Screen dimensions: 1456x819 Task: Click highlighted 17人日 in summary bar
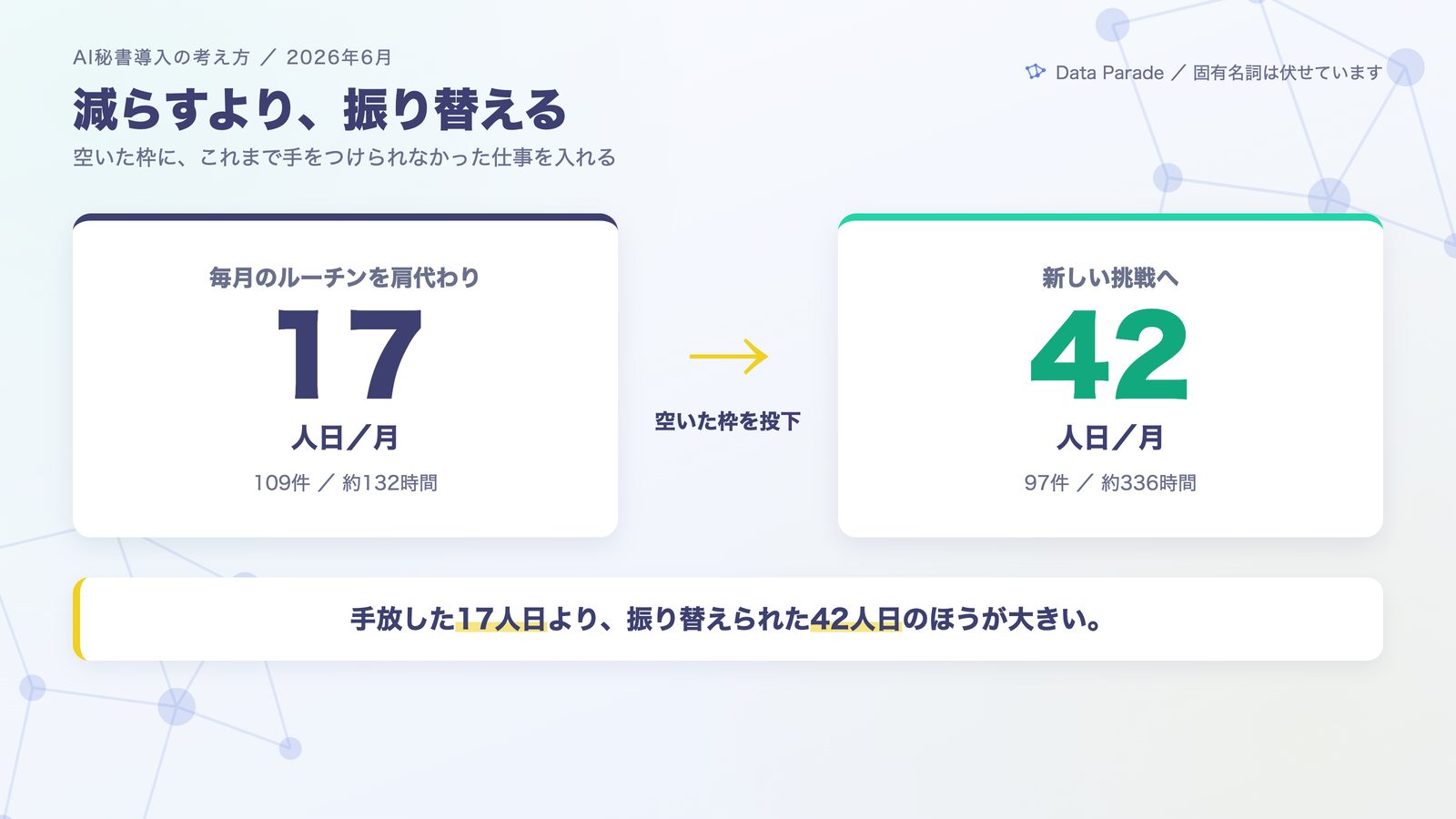pyautogui.click(x=501, y=620)
